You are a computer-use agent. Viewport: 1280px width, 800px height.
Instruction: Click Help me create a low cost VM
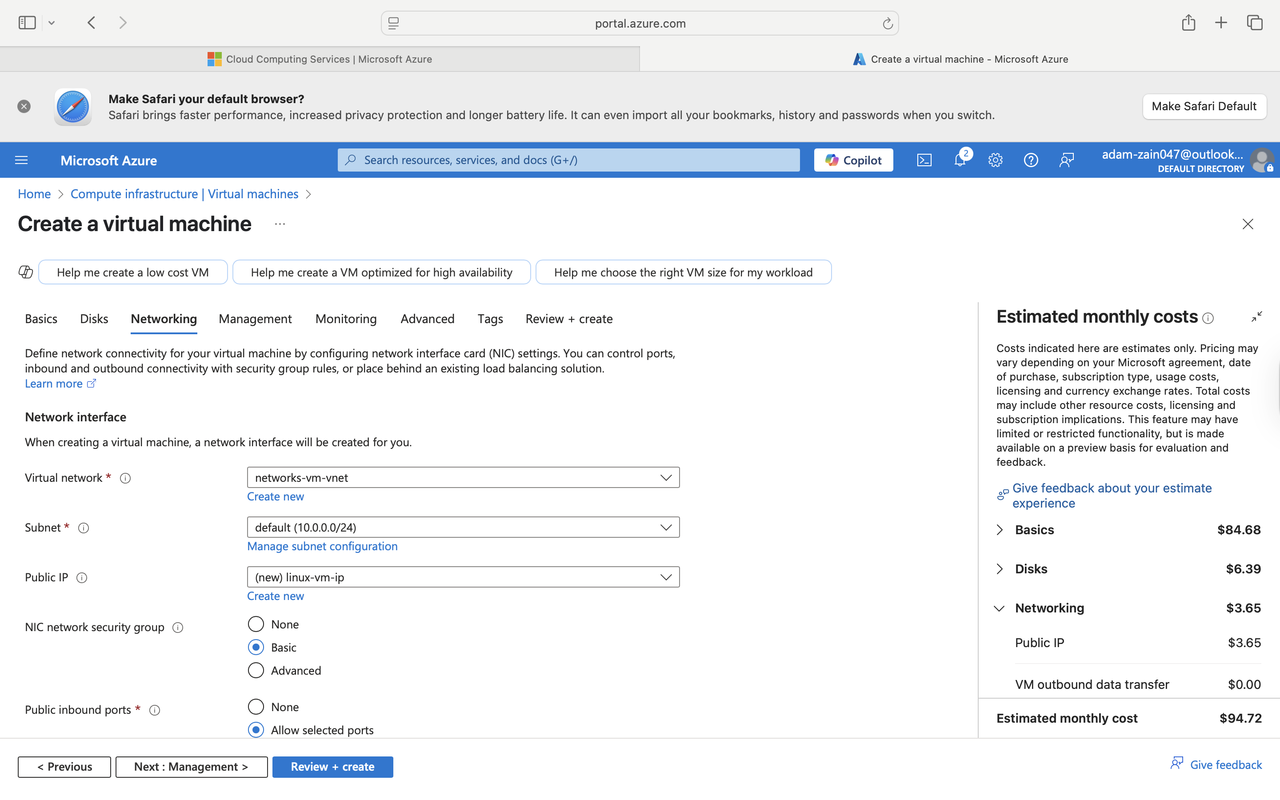[x=133, y=272]
